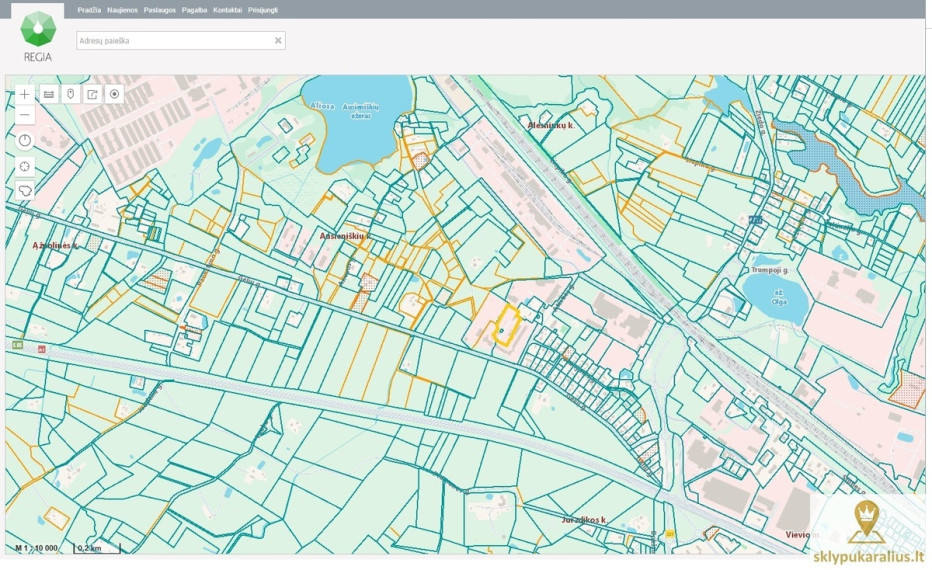
Task: Open the Pagalba menu item
Action: [x=194, y=10]
